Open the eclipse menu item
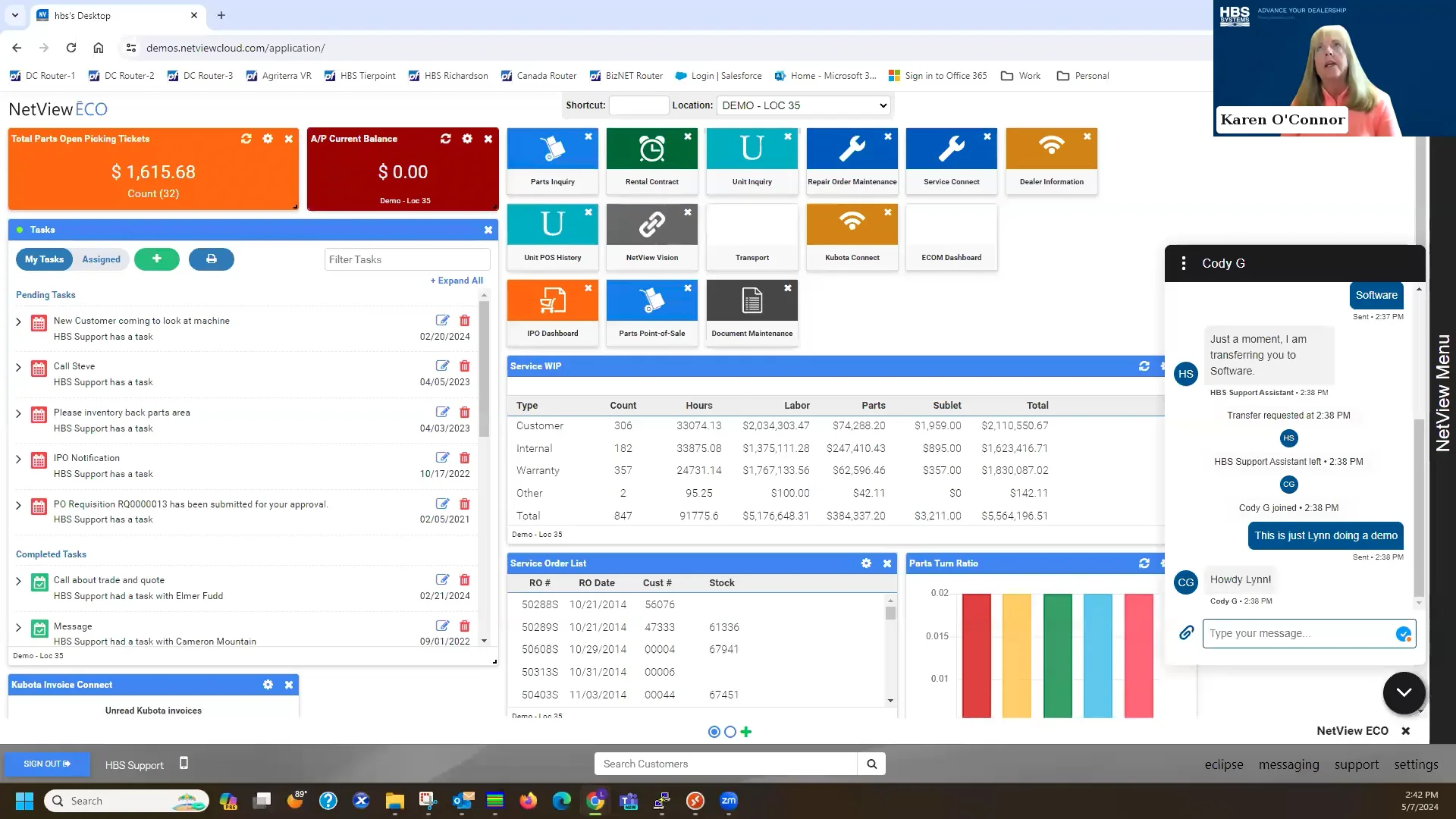1456x819 pixels. click(1224, 764)
